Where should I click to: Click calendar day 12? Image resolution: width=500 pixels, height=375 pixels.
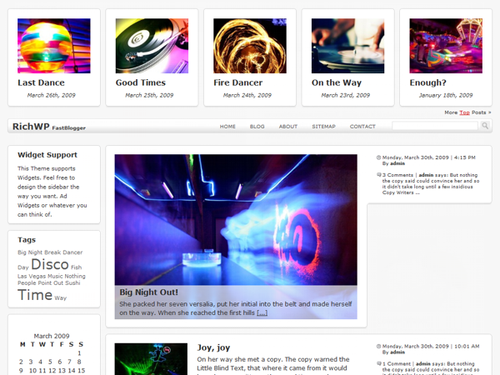tap(52, 370)
